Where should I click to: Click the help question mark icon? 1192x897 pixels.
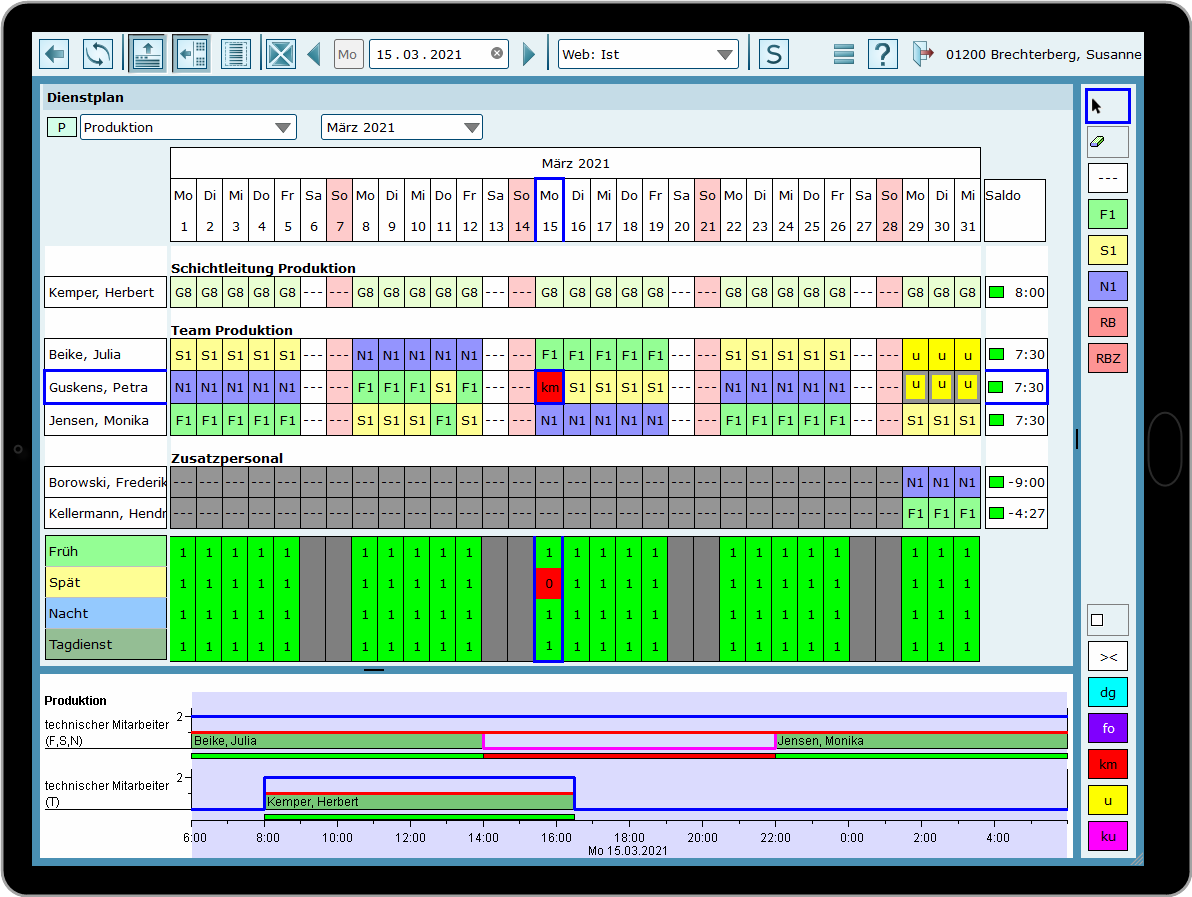click(882, 54)
